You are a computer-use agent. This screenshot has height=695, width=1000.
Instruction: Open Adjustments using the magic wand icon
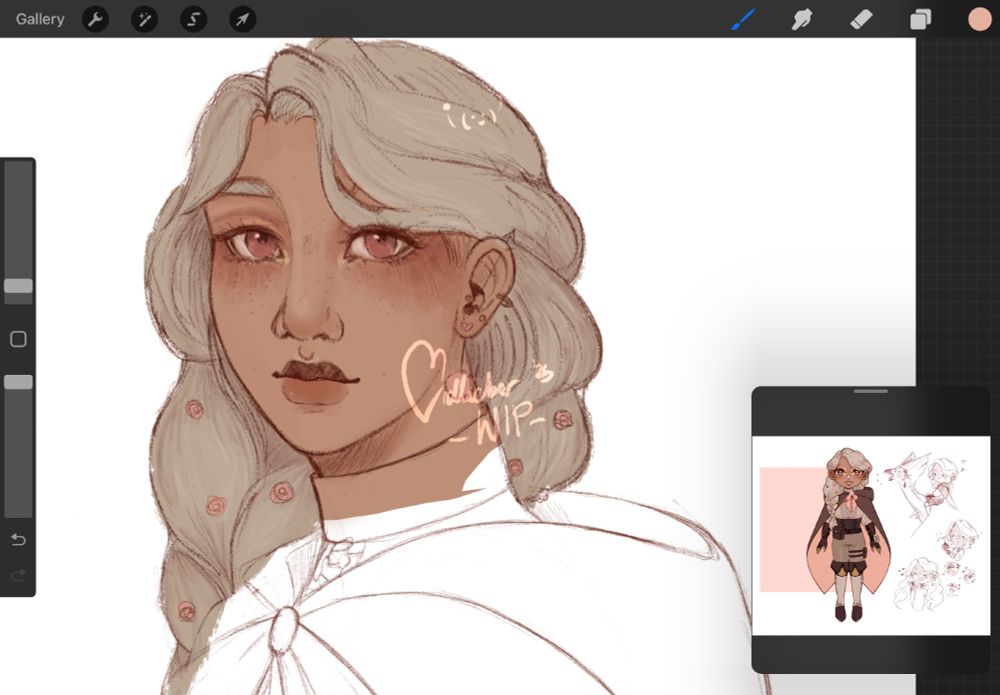144,19
